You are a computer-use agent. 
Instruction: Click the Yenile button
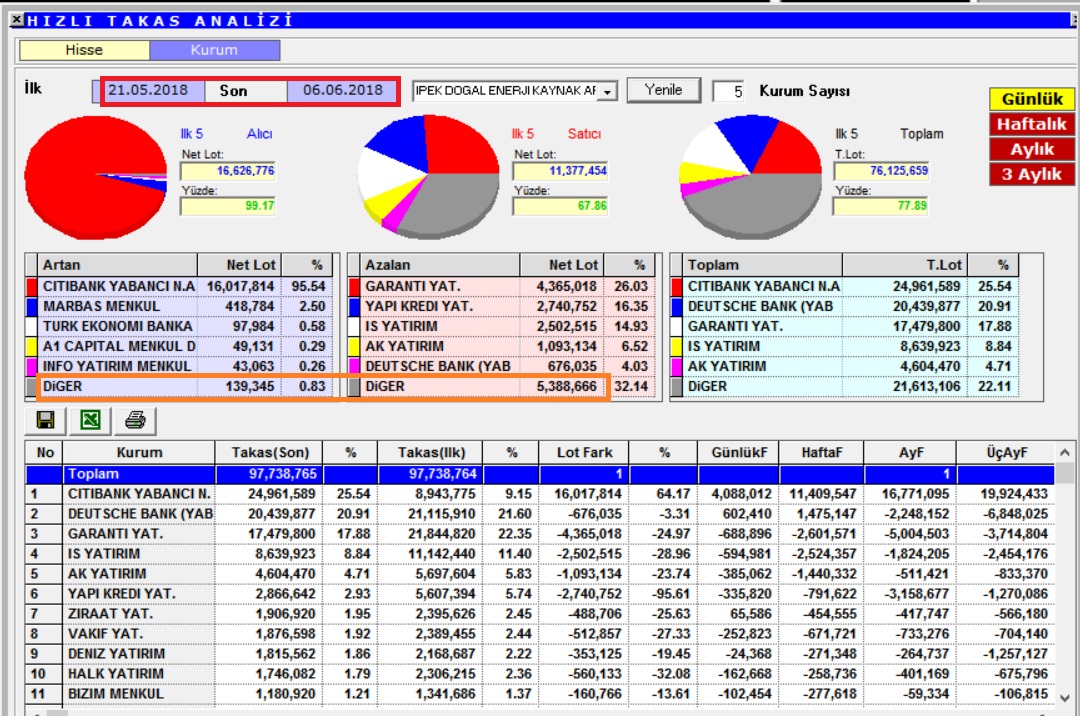point(663,90)
